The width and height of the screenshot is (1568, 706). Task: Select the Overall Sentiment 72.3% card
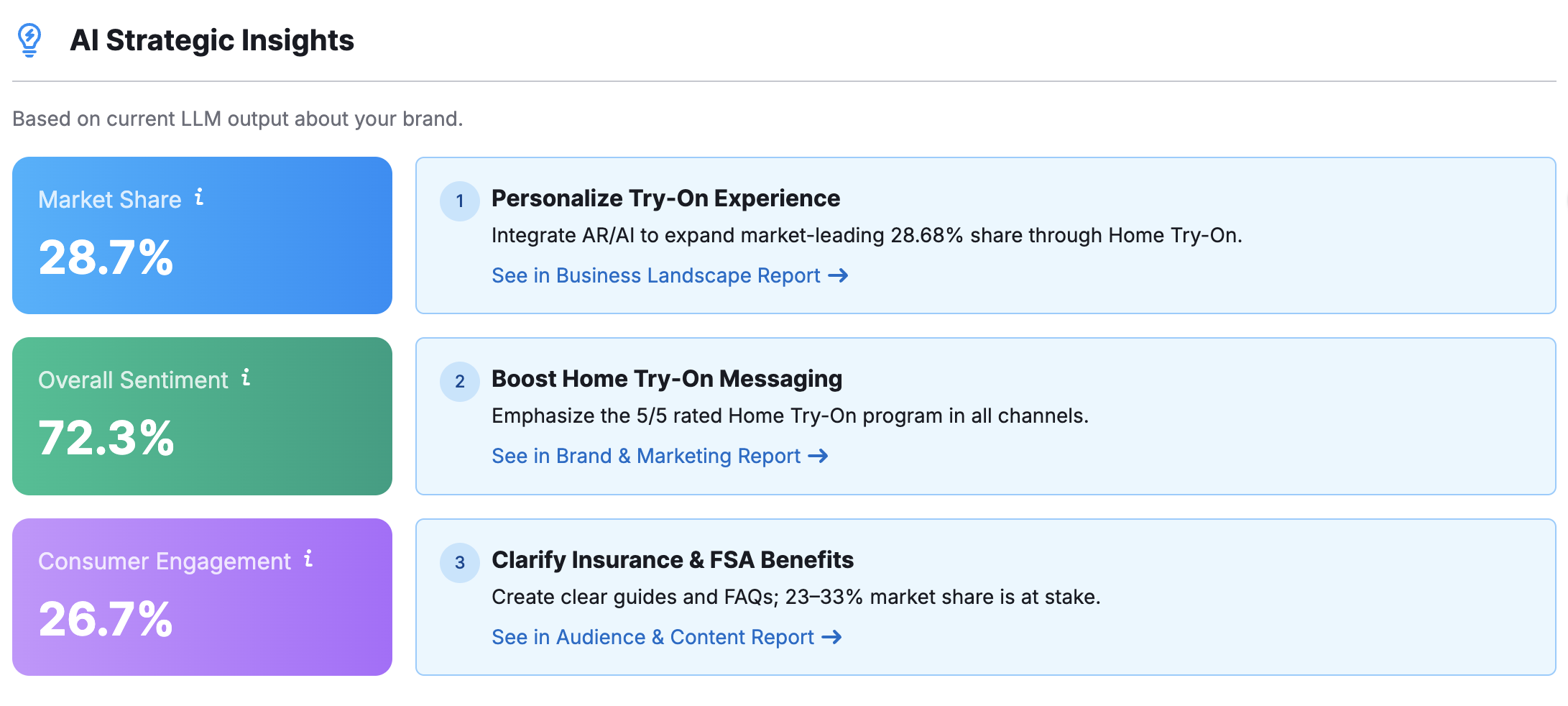(x=202, y=417)
